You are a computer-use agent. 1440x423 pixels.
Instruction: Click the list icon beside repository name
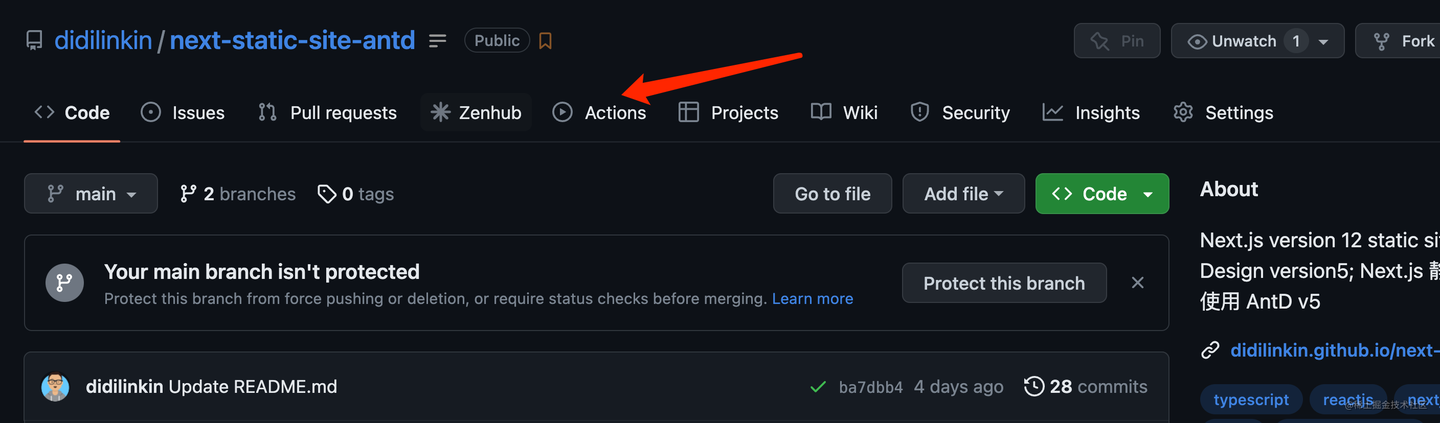click(x=438, y=41)
